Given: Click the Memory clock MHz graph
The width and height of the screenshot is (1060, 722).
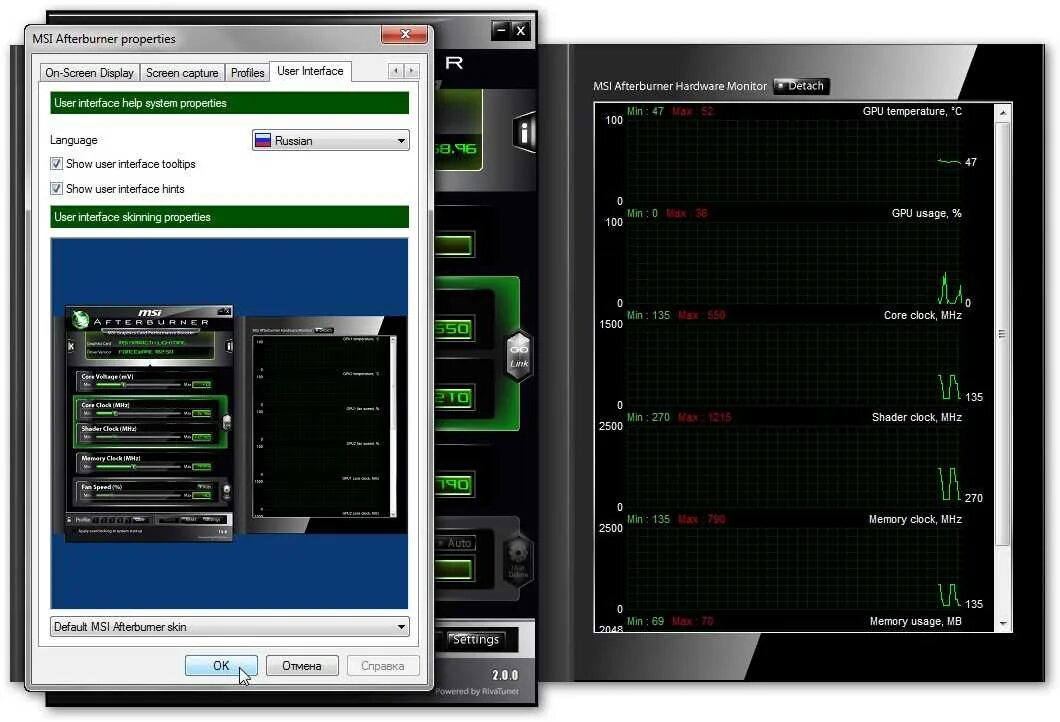Looking at the screenshot, I should click(794, 569).
